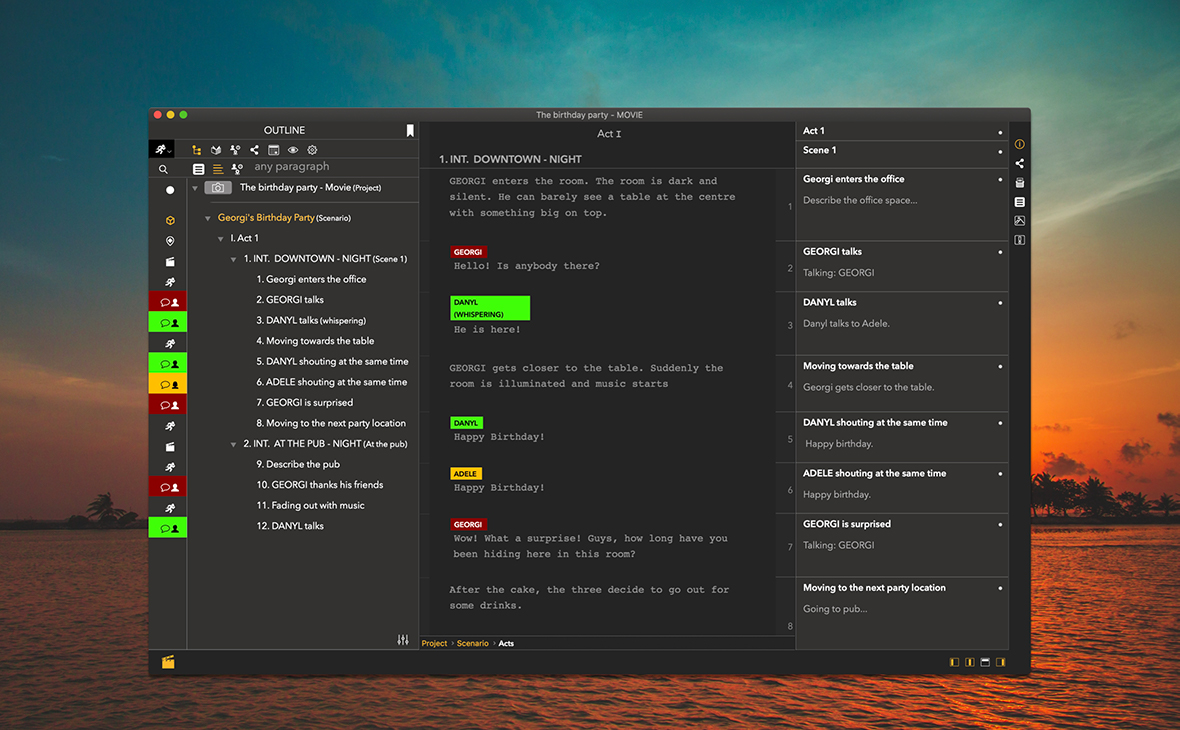Open the yellow tree structure view in toolbar

pyautogui.click(x=197, y=150)
